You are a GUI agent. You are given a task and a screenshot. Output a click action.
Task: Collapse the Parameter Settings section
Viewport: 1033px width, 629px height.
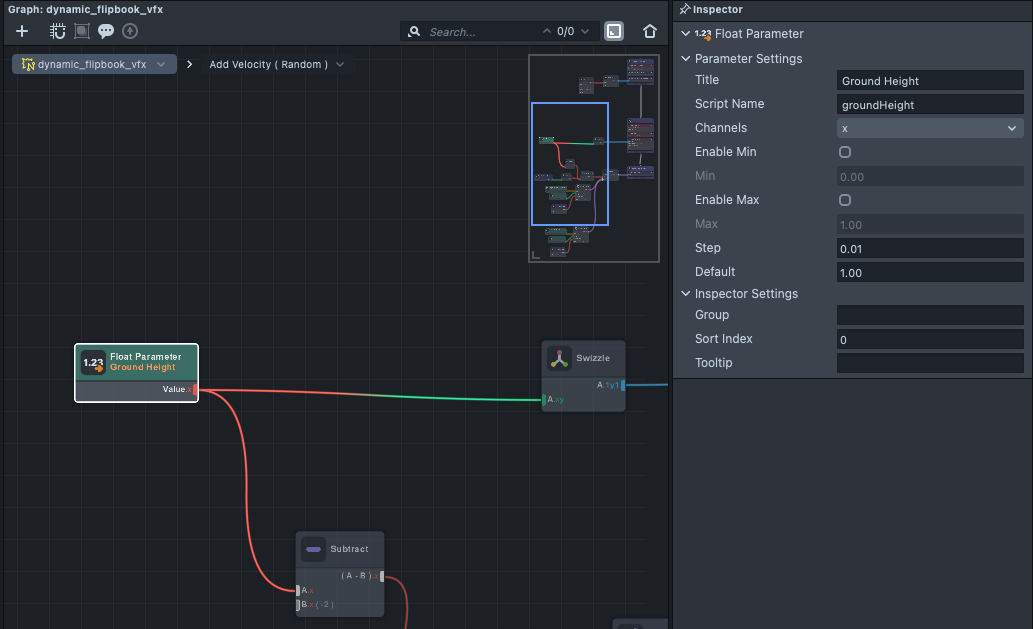[686, 59]
